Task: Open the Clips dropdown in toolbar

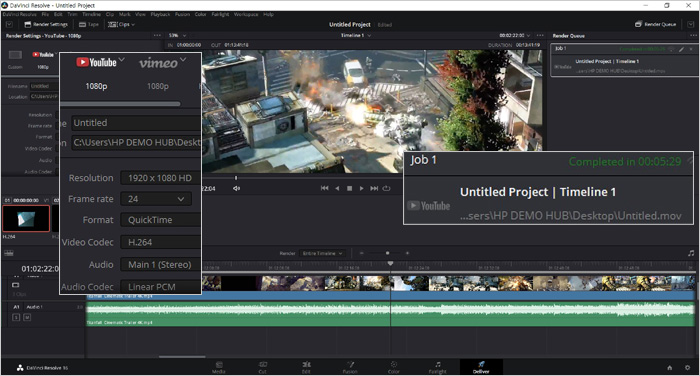Action: pyautogui.click(x=121, y=24)
